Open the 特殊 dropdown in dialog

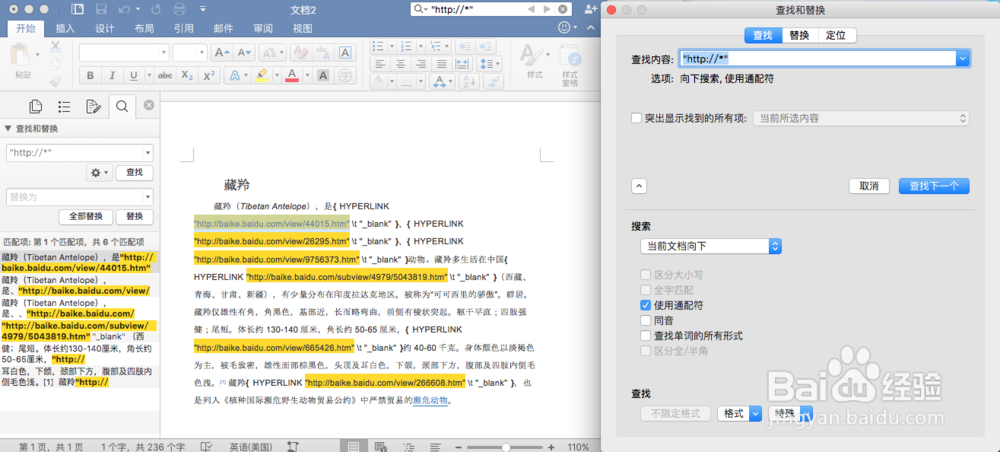tap(791, 414)
